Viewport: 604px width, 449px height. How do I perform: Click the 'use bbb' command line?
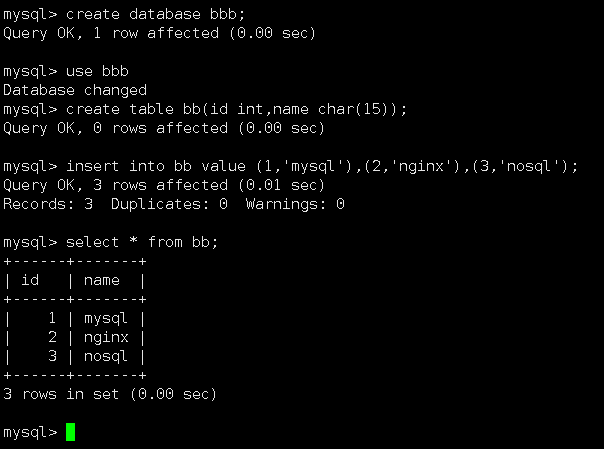[98, 71]
